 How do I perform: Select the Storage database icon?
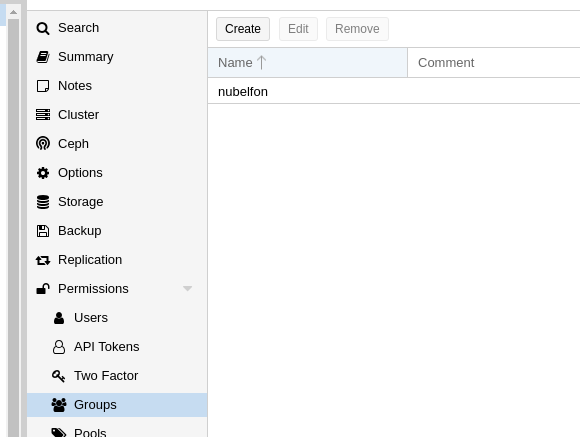[x=43, y=202]
